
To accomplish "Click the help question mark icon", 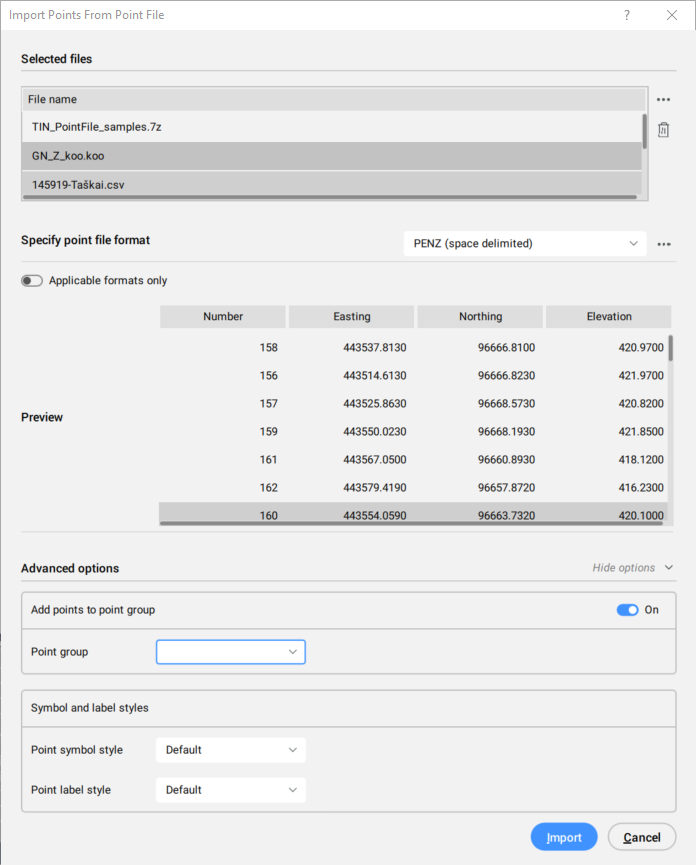I will [627, 15].
